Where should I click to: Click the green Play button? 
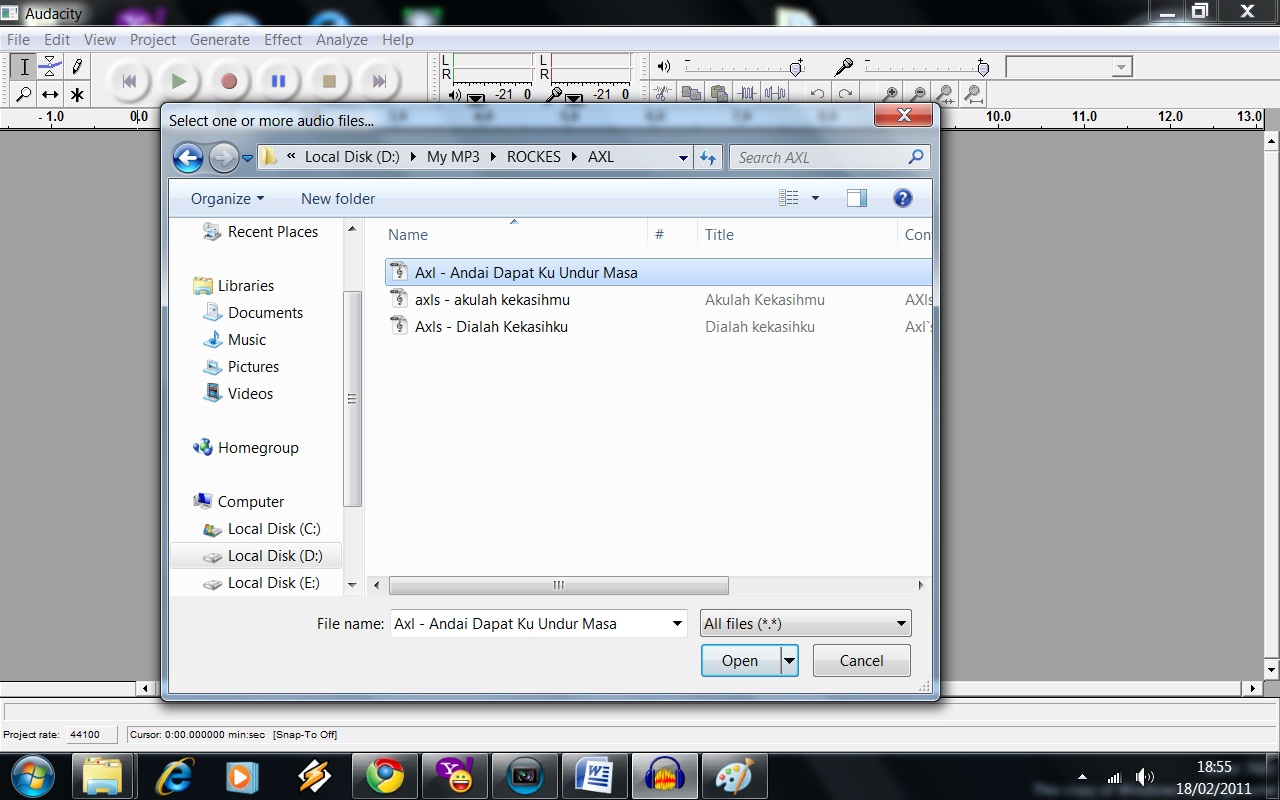179,82
